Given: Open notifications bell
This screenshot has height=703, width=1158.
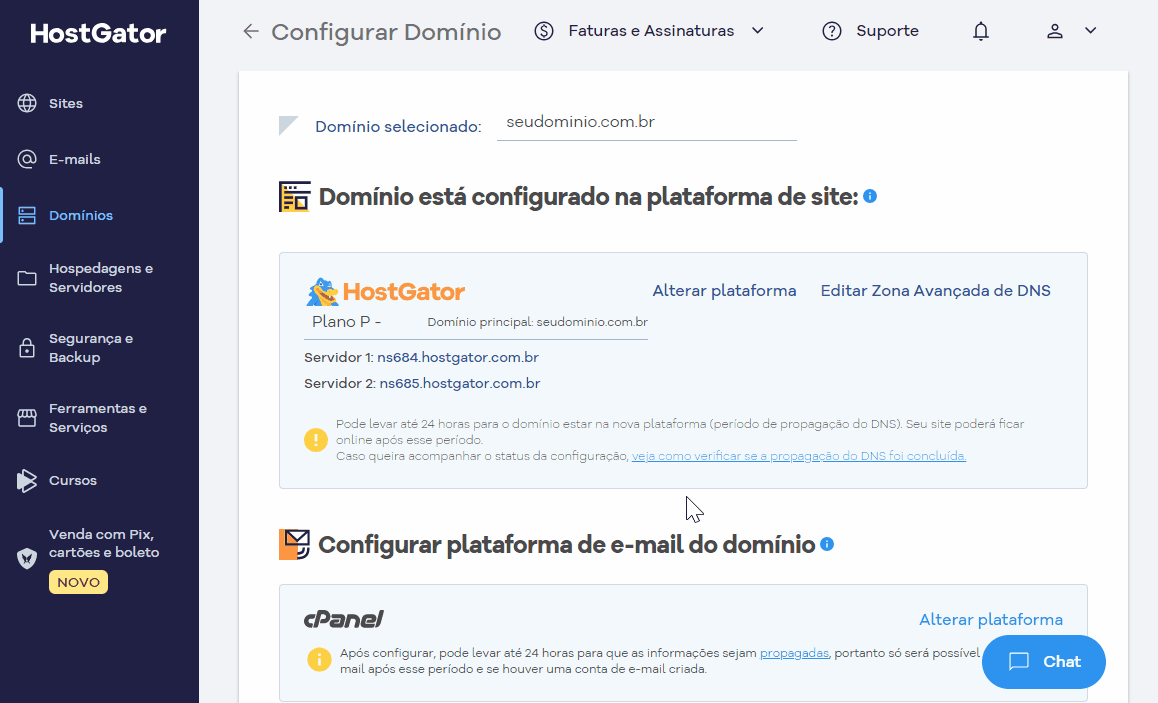Looking at the screenshot, I should click(x=981, y=31).
